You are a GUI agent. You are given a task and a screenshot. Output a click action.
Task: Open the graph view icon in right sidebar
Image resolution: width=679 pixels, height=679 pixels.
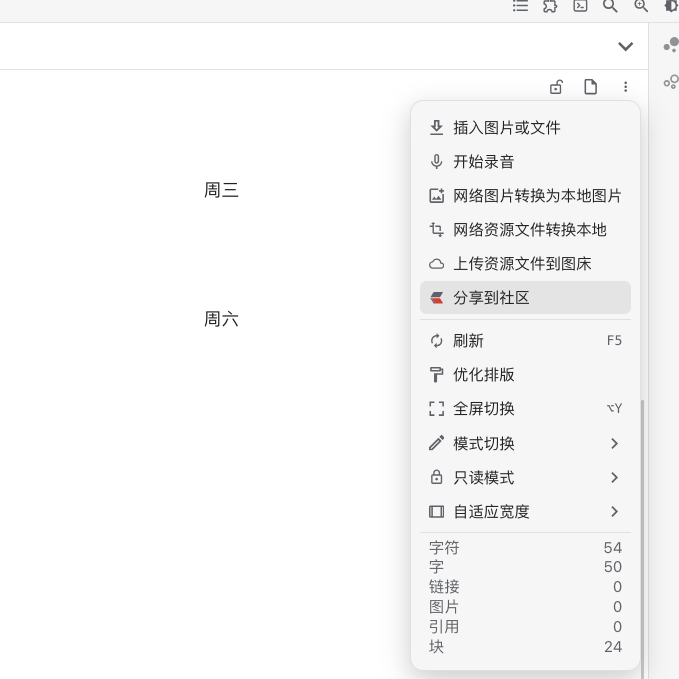[x=671, y=45]
